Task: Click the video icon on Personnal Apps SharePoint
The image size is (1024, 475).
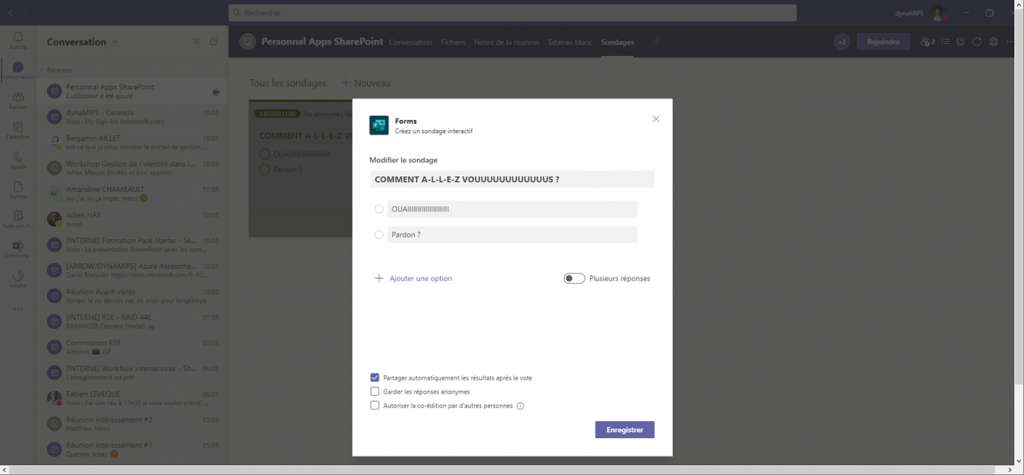Action: click(216, 92)
